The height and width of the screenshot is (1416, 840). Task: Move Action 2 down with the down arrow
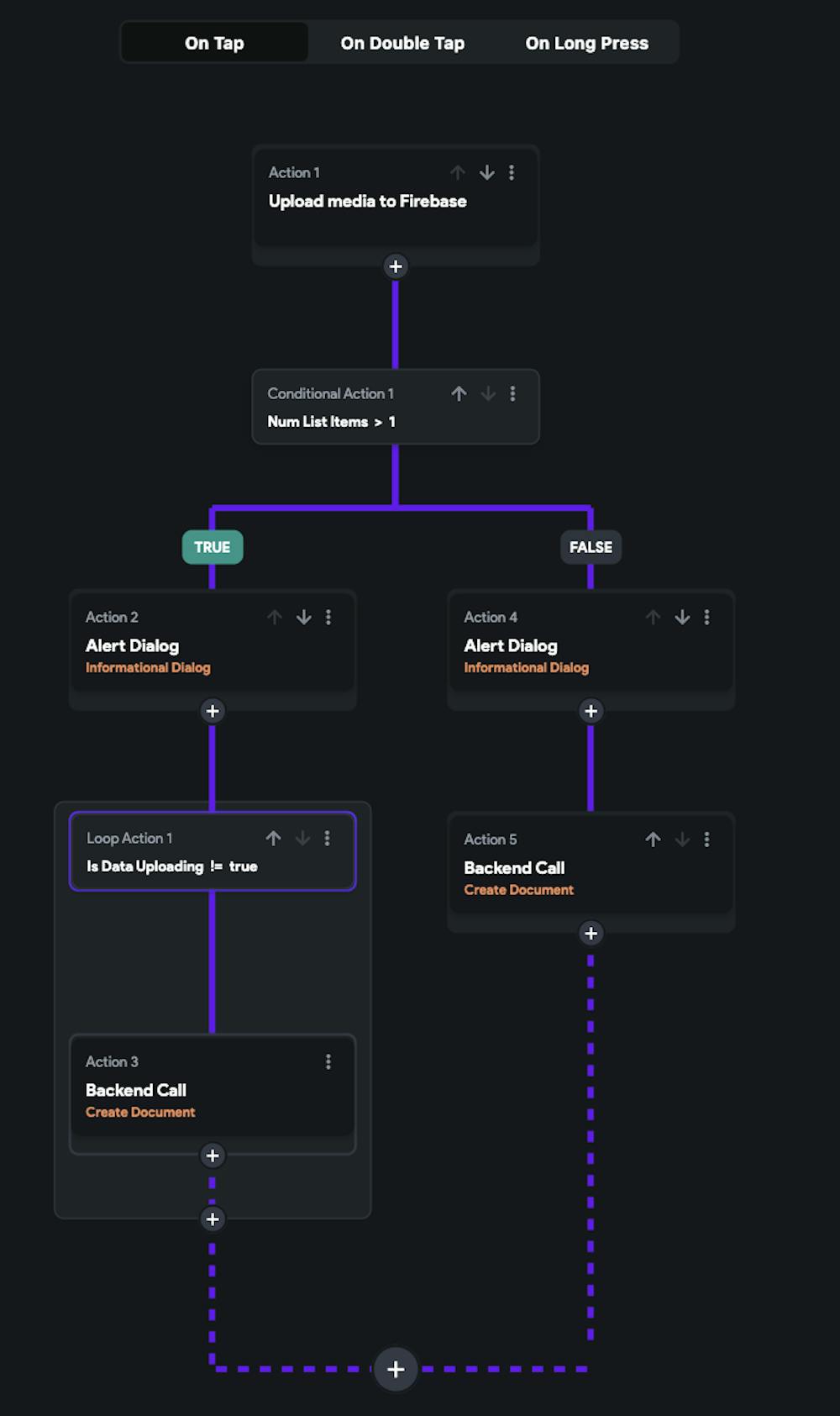pyautogui.click(x=303, y=617)
